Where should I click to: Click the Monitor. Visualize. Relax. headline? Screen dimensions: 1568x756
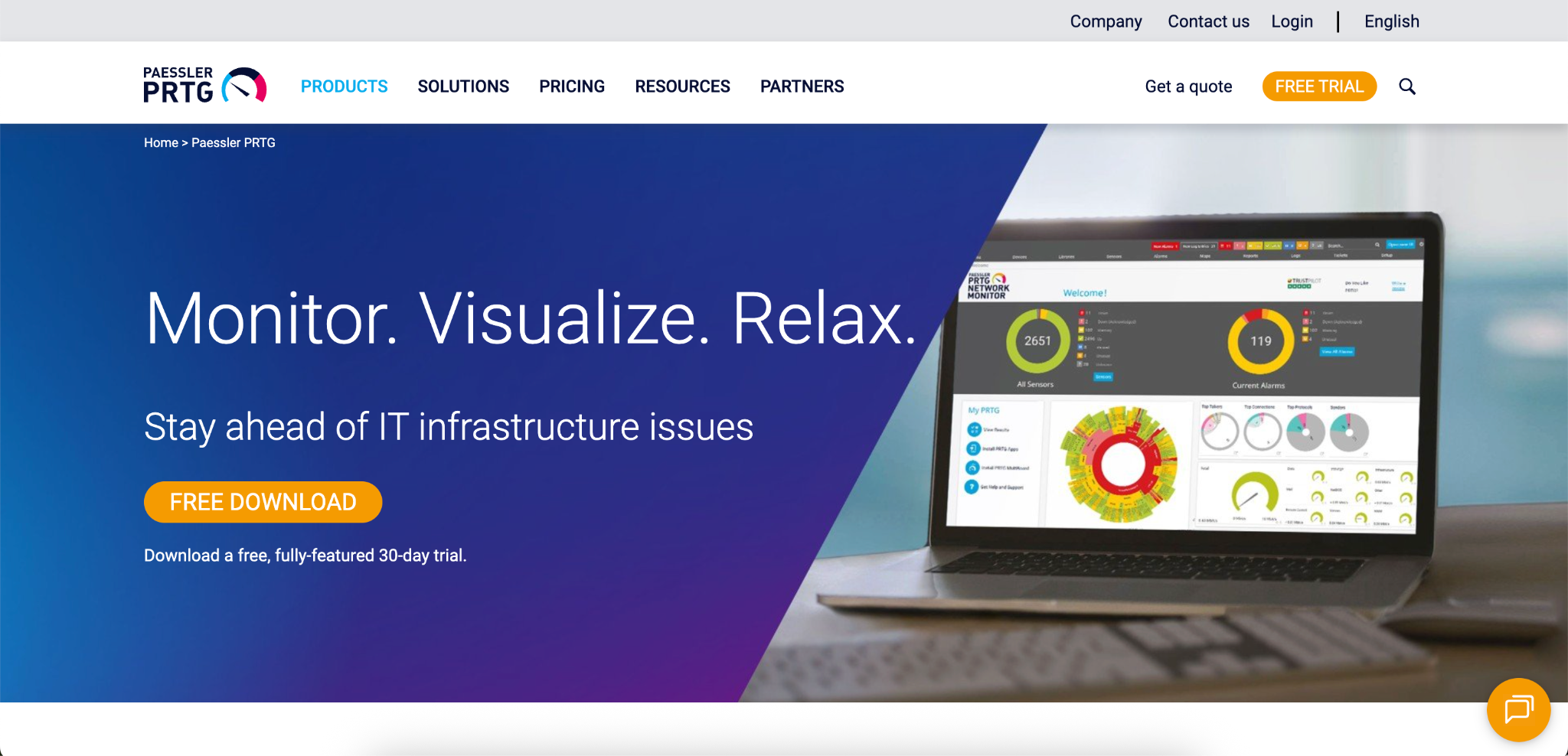[531, 319]
